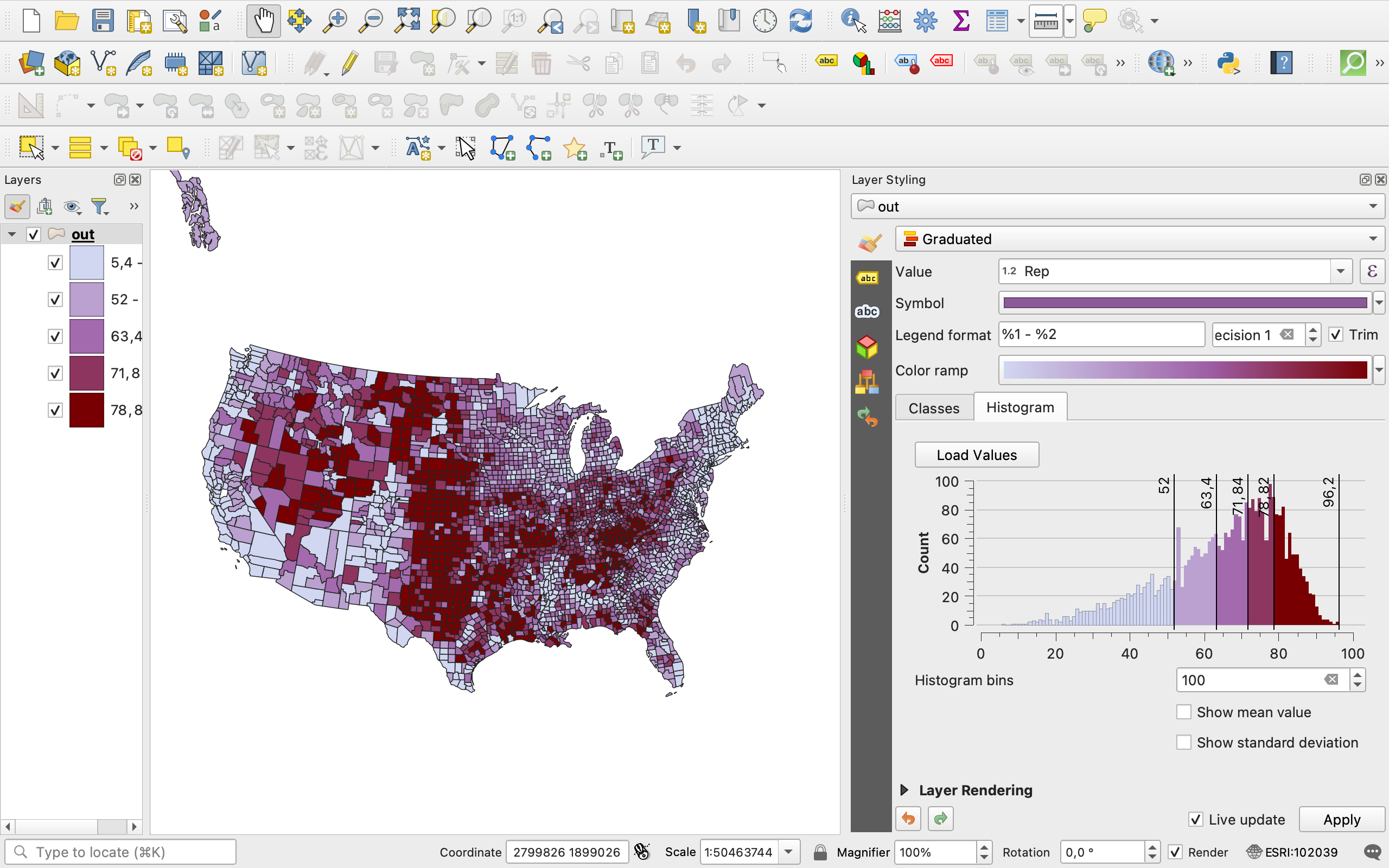Viewport: 1389px width, 868px height.
Task: Select the Pan Map hand tool
Action: (264, 21)
